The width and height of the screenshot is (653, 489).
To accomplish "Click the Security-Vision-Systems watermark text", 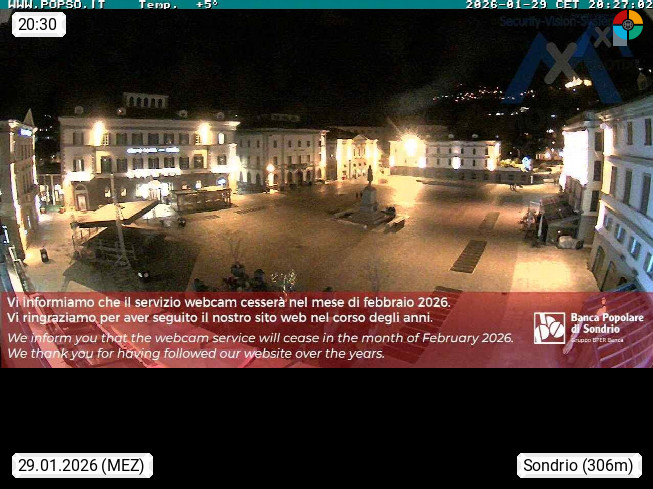I will [553, 21].
